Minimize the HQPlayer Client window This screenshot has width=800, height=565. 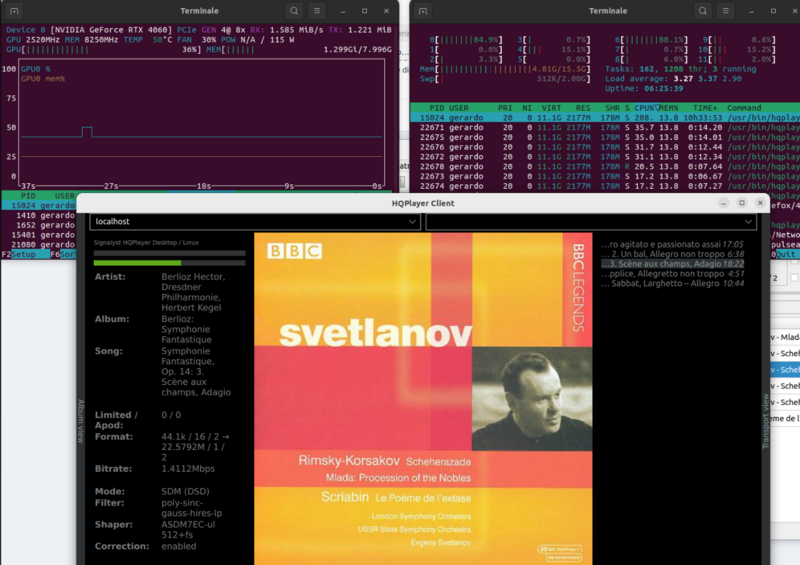pyautogui.click(x=722, y=203)
